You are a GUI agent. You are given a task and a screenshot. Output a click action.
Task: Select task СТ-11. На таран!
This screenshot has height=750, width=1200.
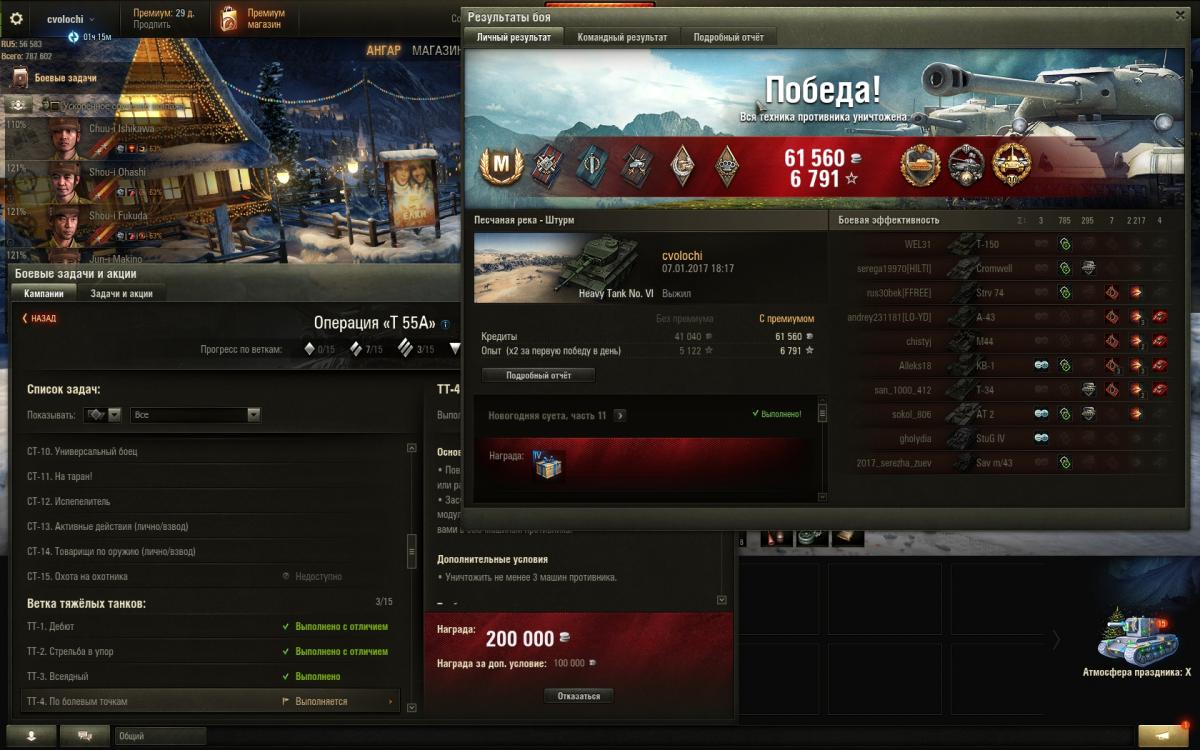coord(212,476)
